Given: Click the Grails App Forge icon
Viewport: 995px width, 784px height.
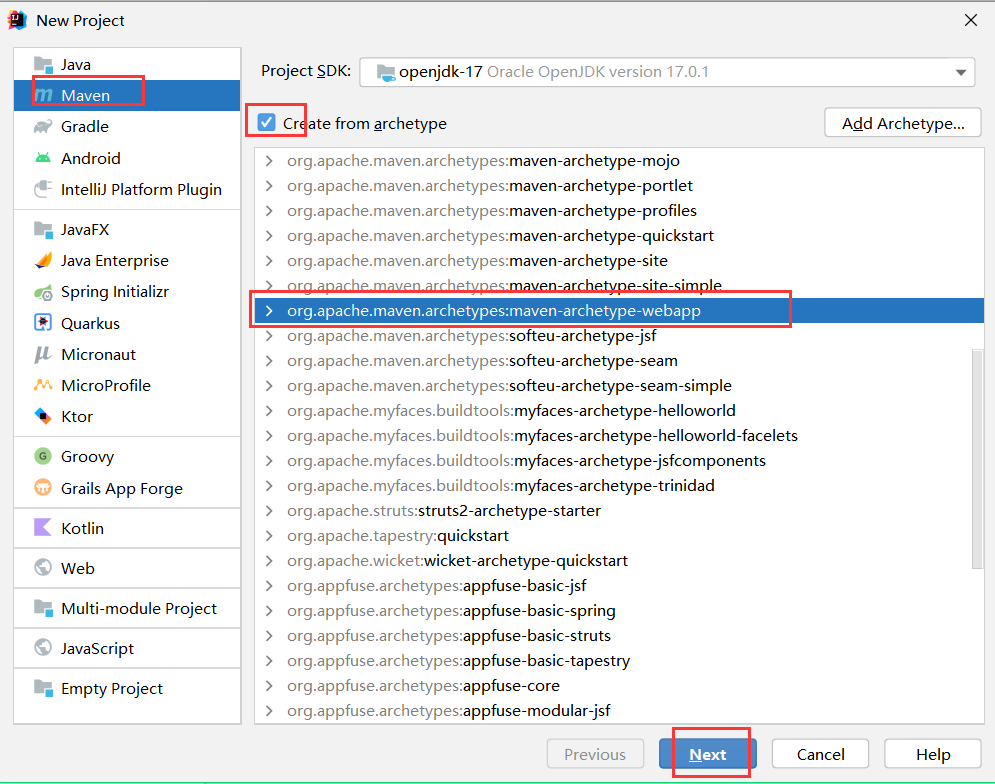Looking at the screenshot, I should [x=43, y=488].
